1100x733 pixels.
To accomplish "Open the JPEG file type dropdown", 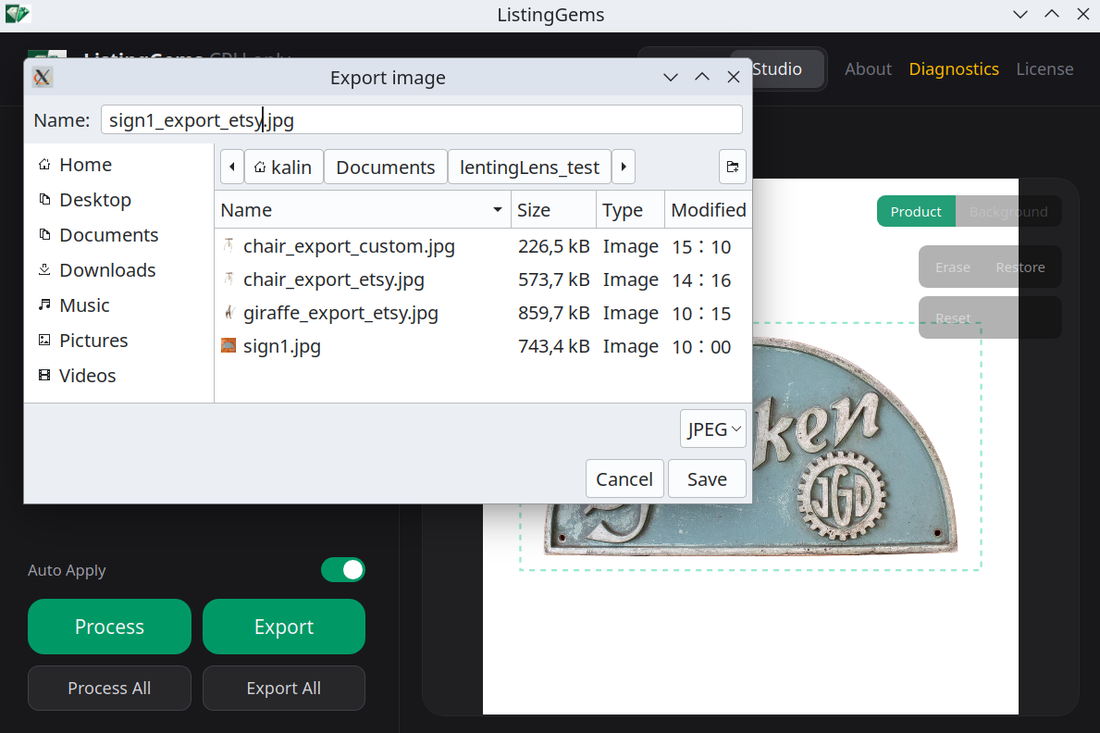I will click(x=713, y=429).
